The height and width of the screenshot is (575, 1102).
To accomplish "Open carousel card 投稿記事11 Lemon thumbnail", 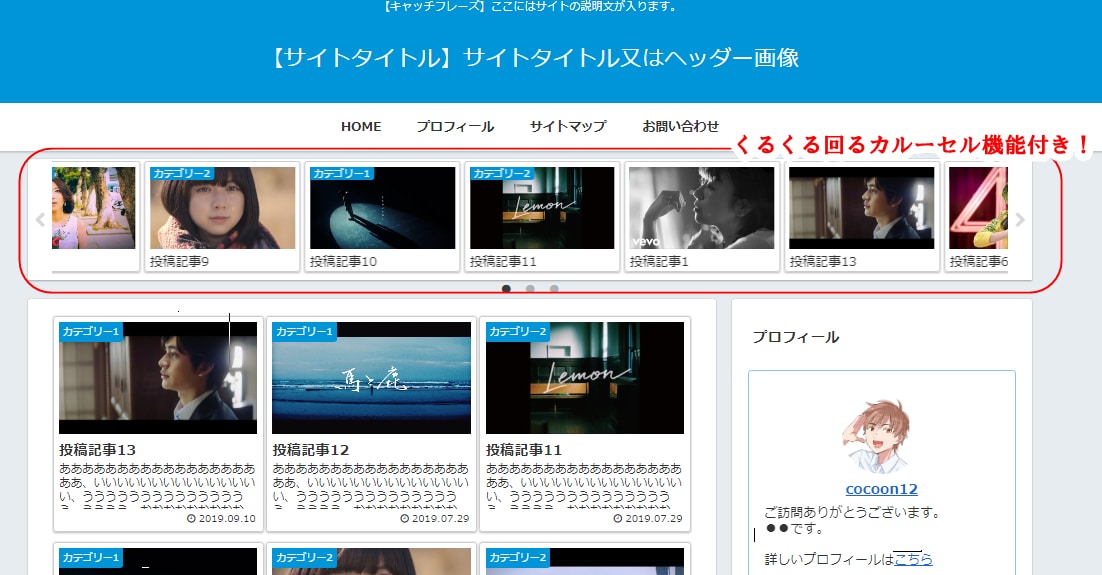I will [x=542, y=208].
